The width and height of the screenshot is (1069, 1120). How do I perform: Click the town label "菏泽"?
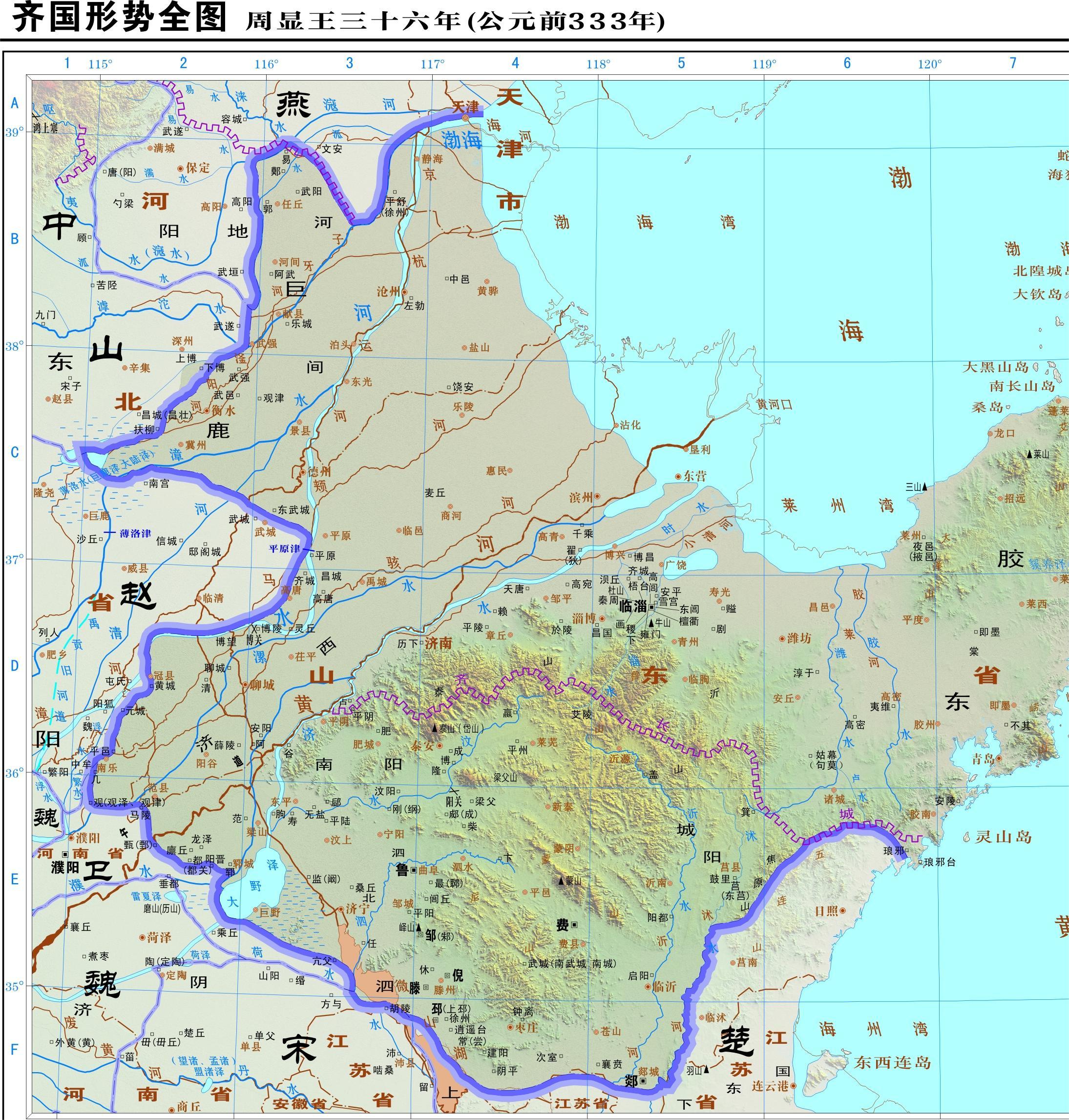(x=159, y=938)
